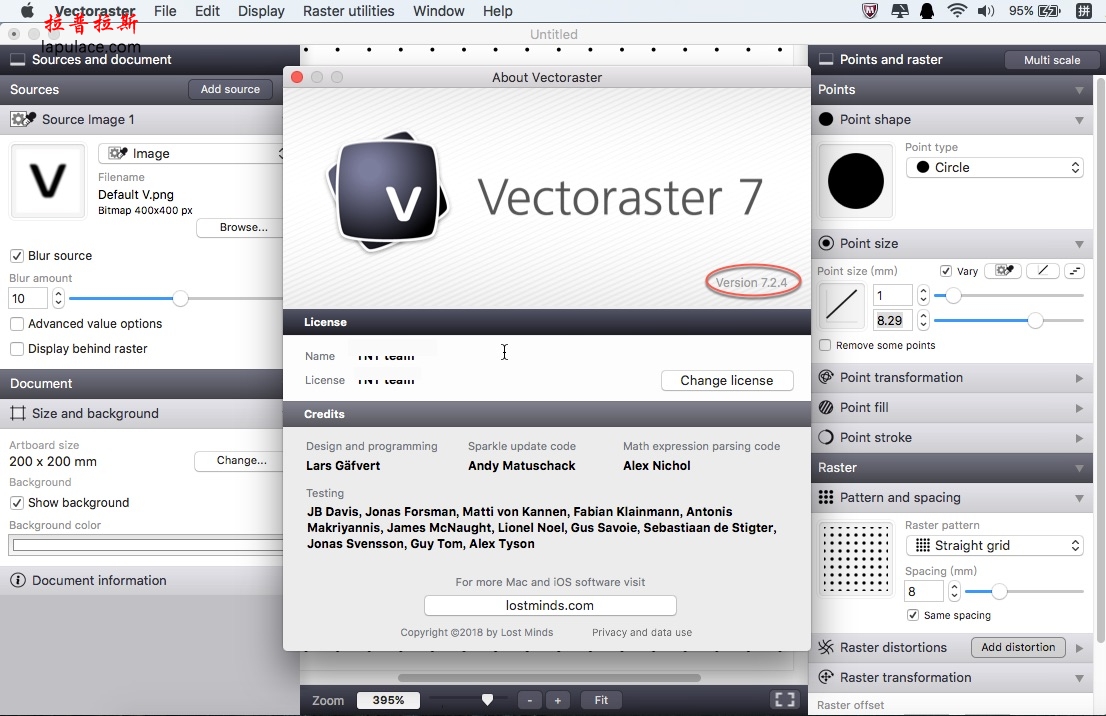1106x716 pixels.
Task: Collapse the Pattern and spacing section arrow
Action: tap(1079, 498)
